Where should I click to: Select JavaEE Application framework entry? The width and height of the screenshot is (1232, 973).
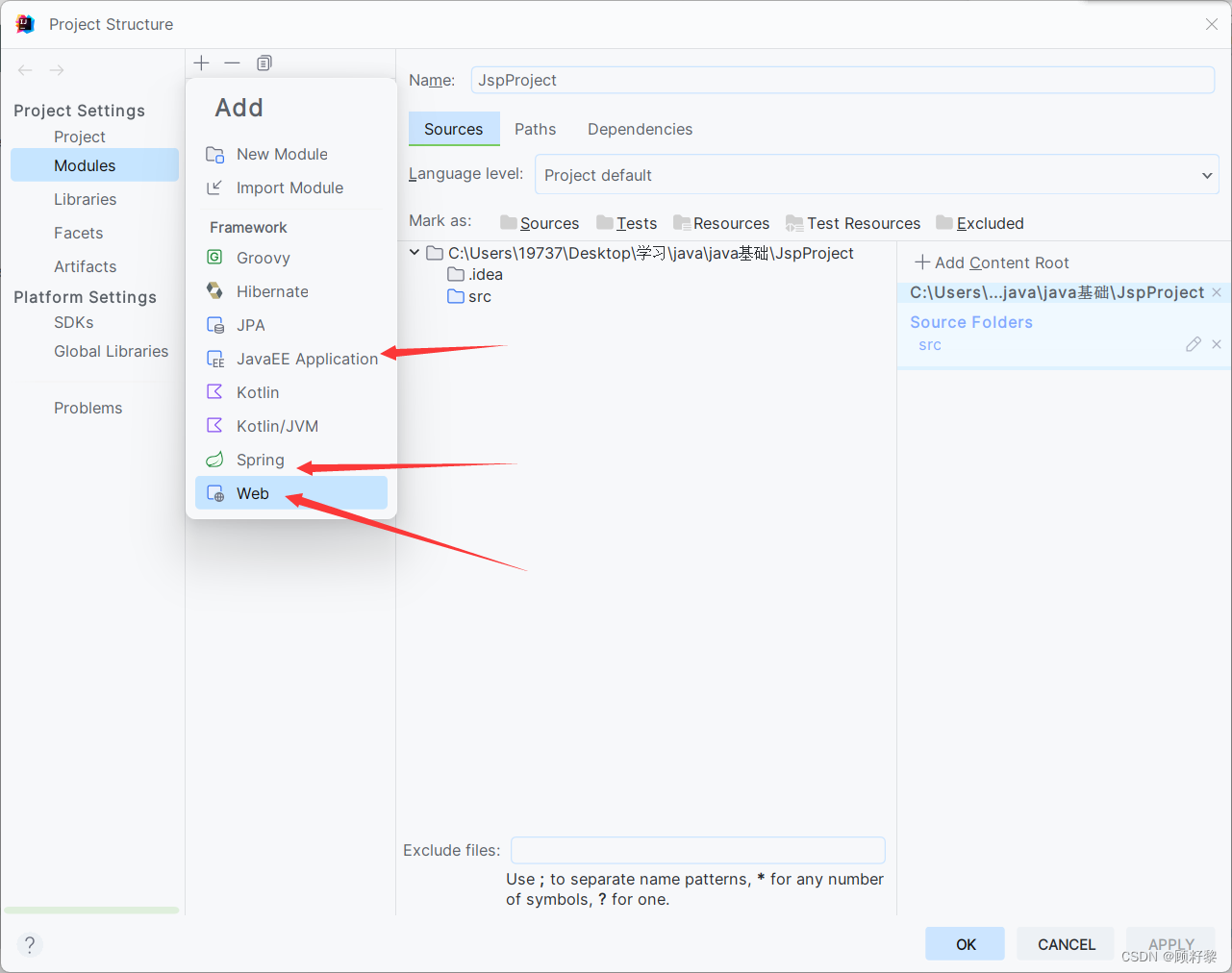(291, 359)
